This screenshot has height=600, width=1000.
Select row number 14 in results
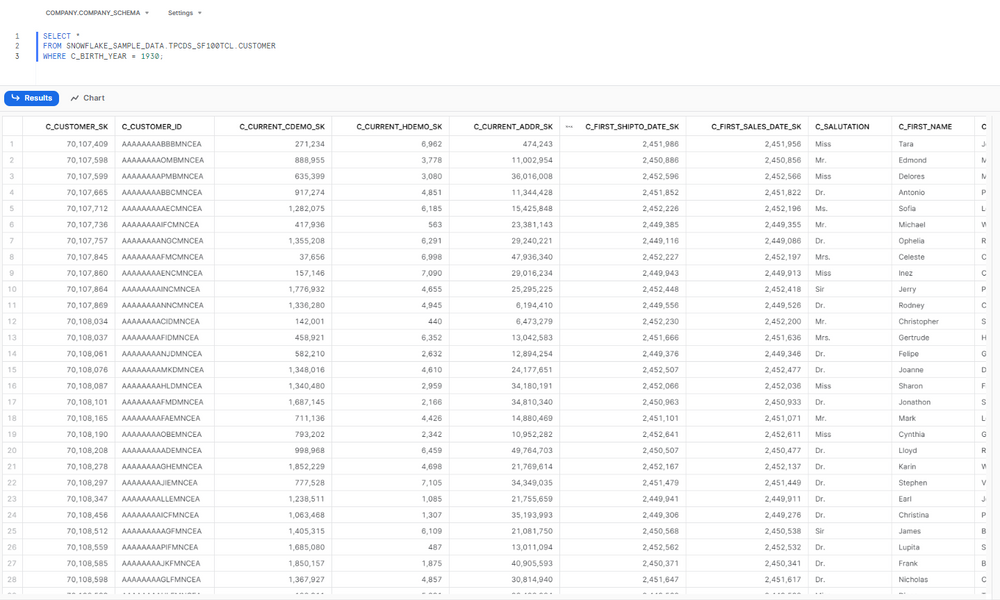coord(11,354)
